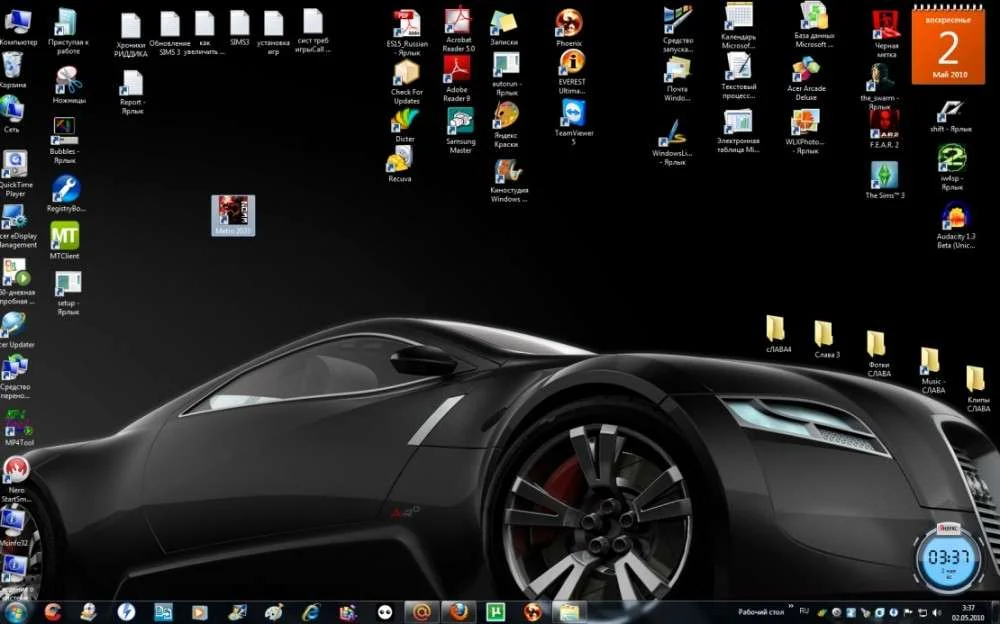Click the RU language indicator
The height and width of the screenshot is (624, 1000).
pyautogui.click(x=804, y=609)
